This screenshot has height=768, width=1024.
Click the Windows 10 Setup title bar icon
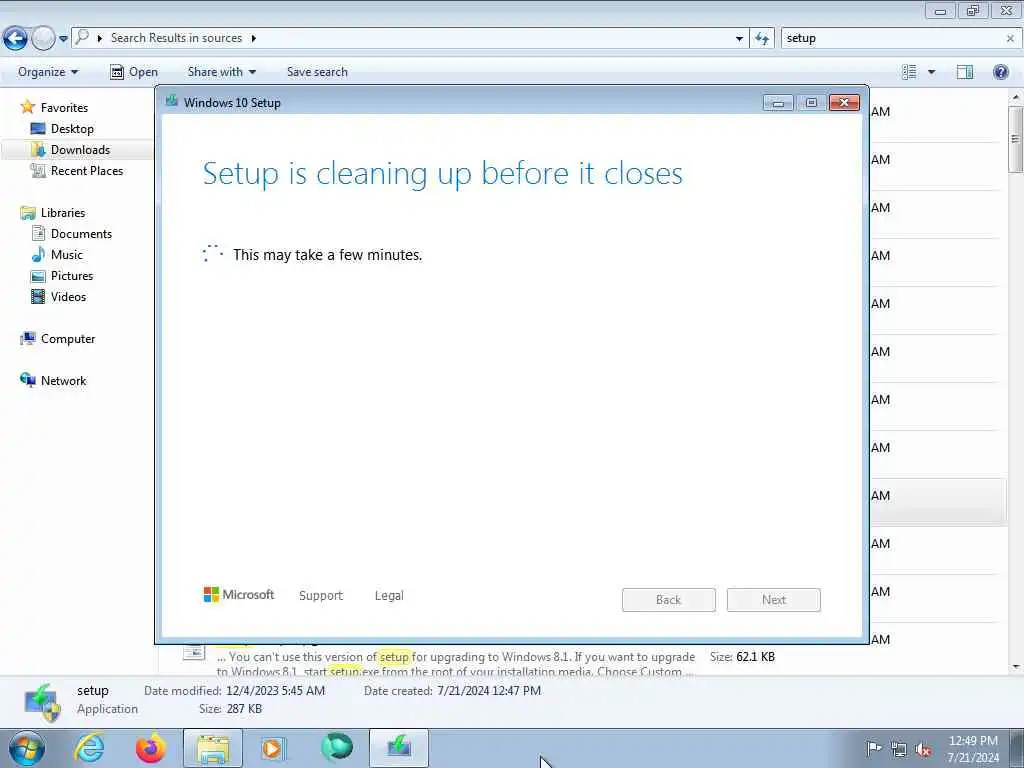tap(172, 101)
